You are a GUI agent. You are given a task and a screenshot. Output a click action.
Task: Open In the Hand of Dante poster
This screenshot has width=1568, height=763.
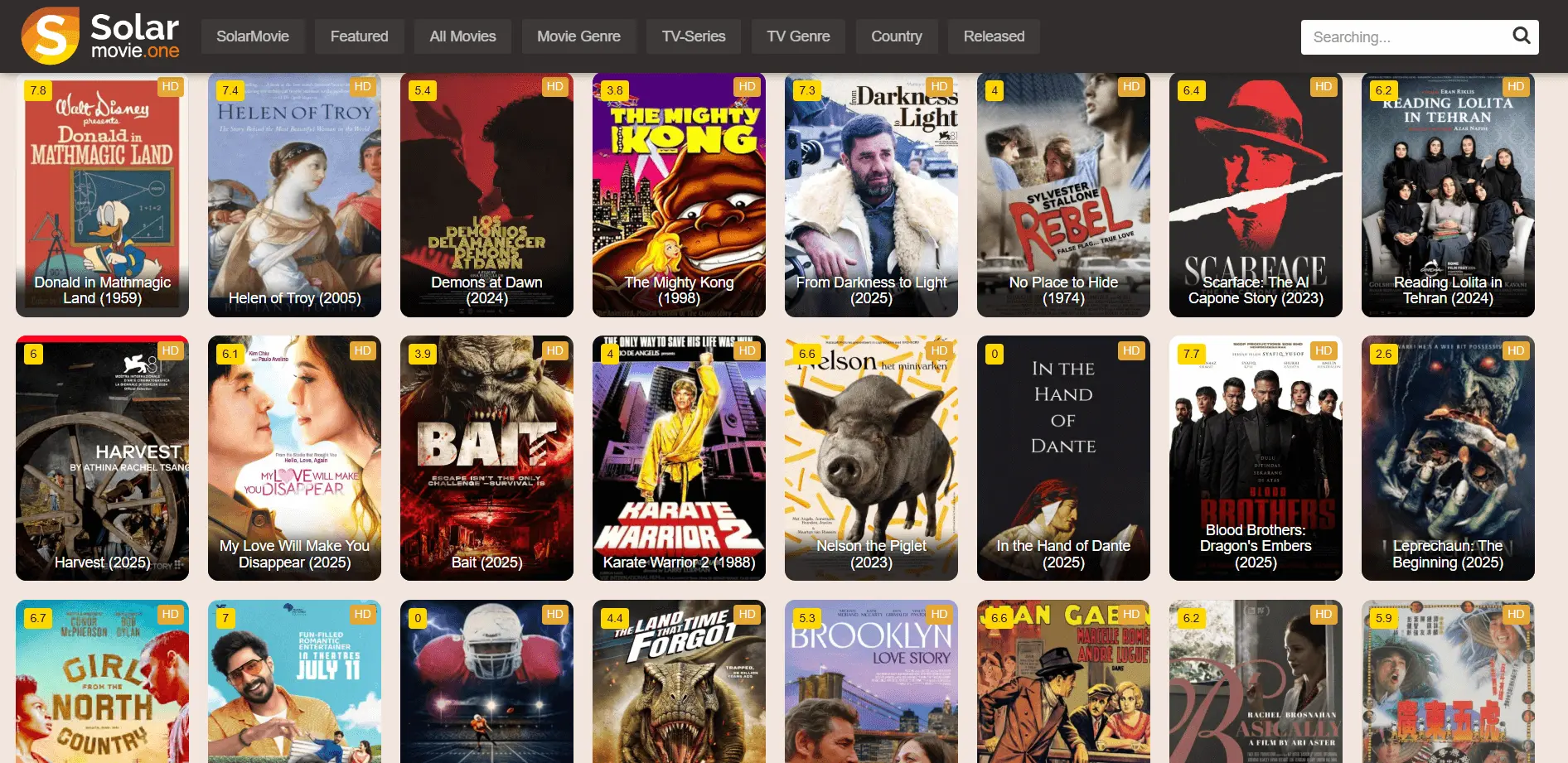(1063, 458)
